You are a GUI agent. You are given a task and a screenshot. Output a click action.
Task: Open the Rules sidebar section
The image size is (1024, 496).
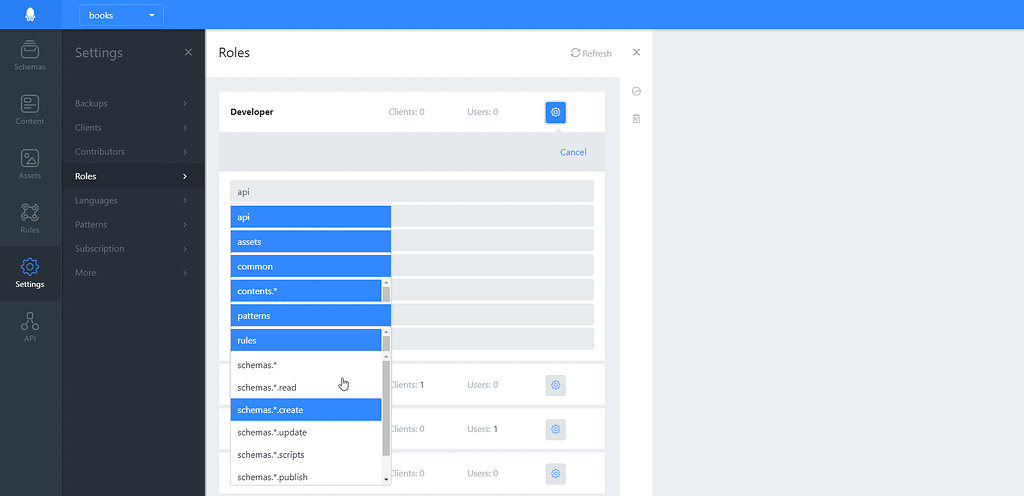coord(30,219)
